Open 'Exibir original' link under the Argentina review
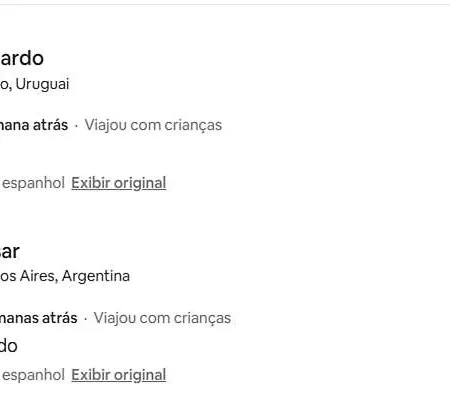The width and height of the screenshot is (450, 407). tap(119, 375)
